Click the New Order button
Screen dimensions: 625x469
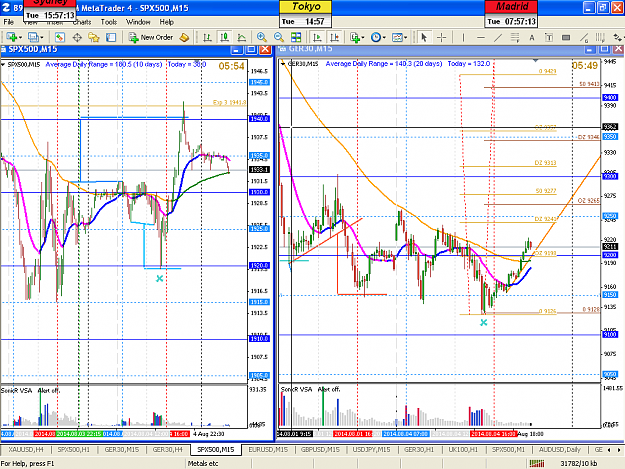click(x=151, y=37)
